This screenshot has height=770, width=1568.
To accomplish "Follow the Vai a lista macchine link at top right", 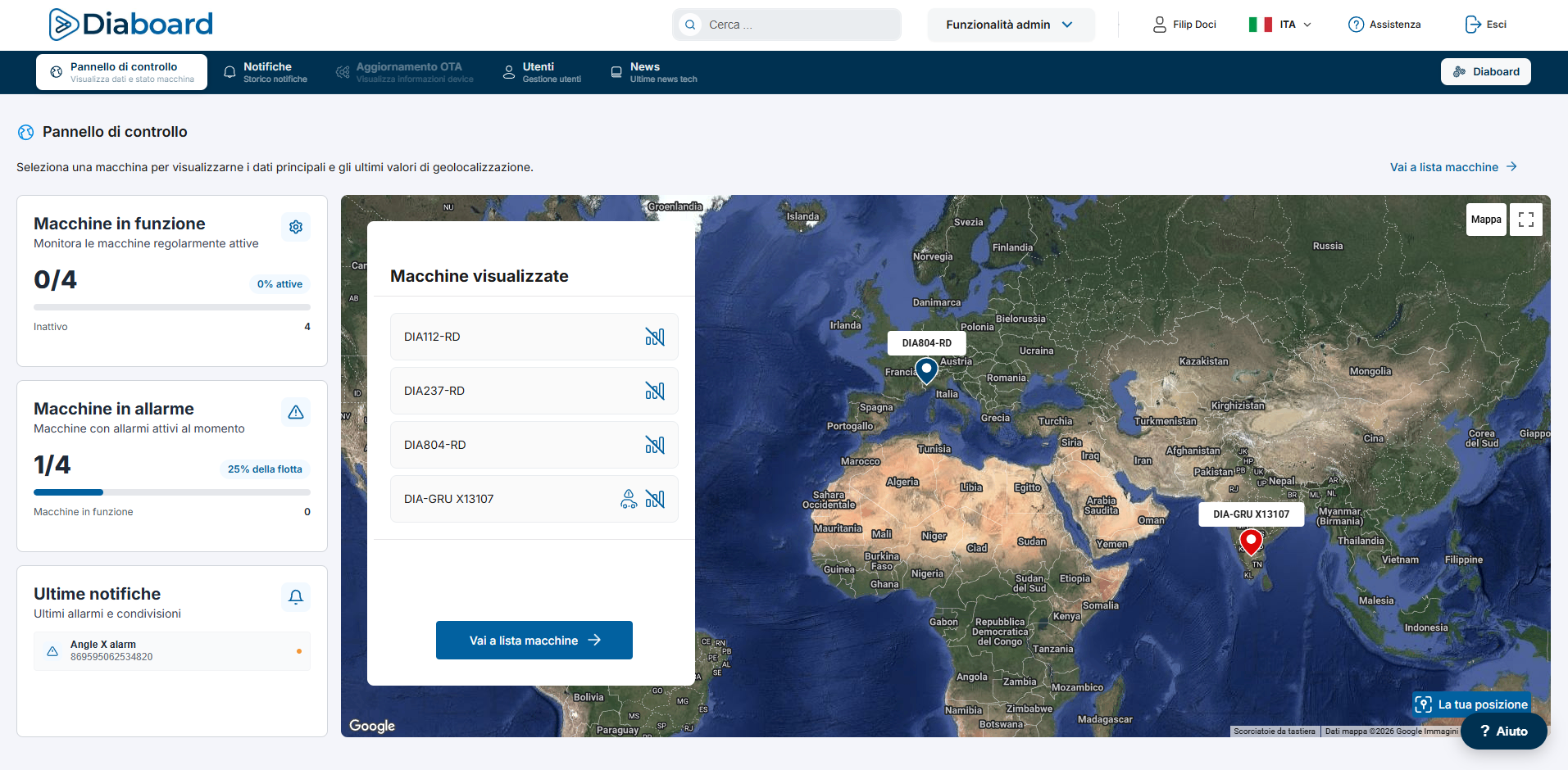I will coord(1453,167).
